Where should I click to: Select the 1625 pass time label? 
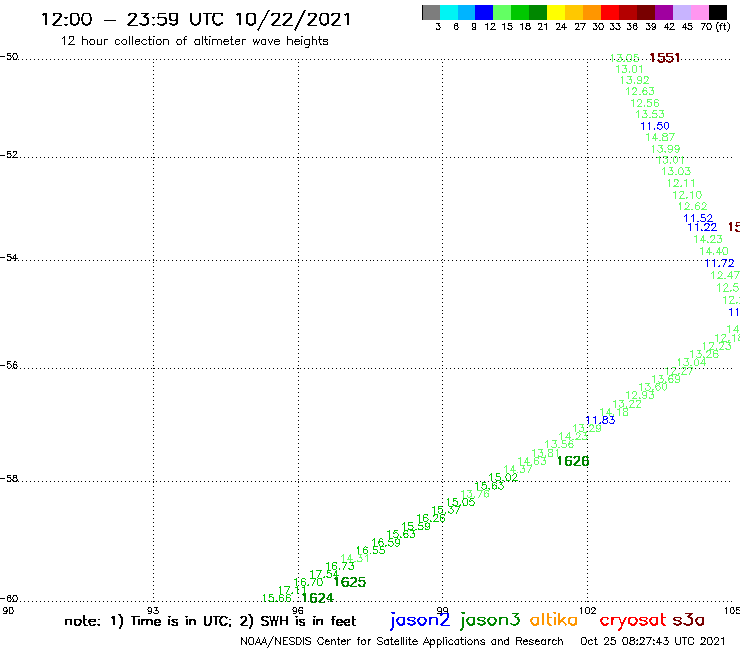[x=350, y=582]
